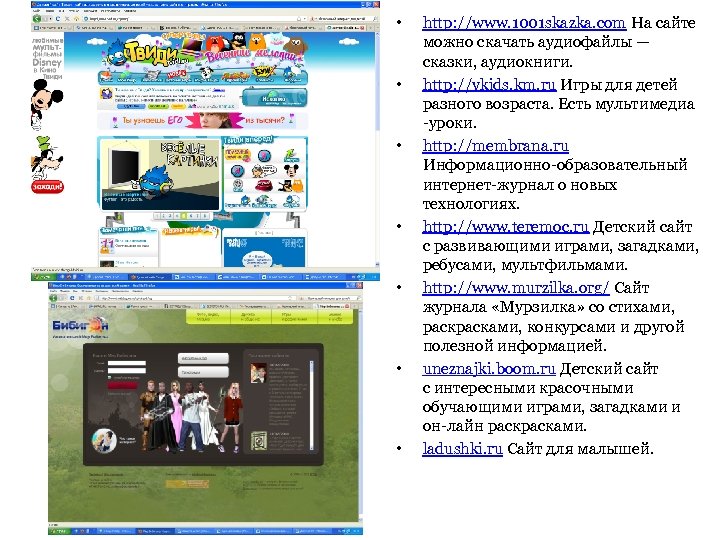
Task: Click the upper login input field on Bibigon page
Action: (126, 363)
